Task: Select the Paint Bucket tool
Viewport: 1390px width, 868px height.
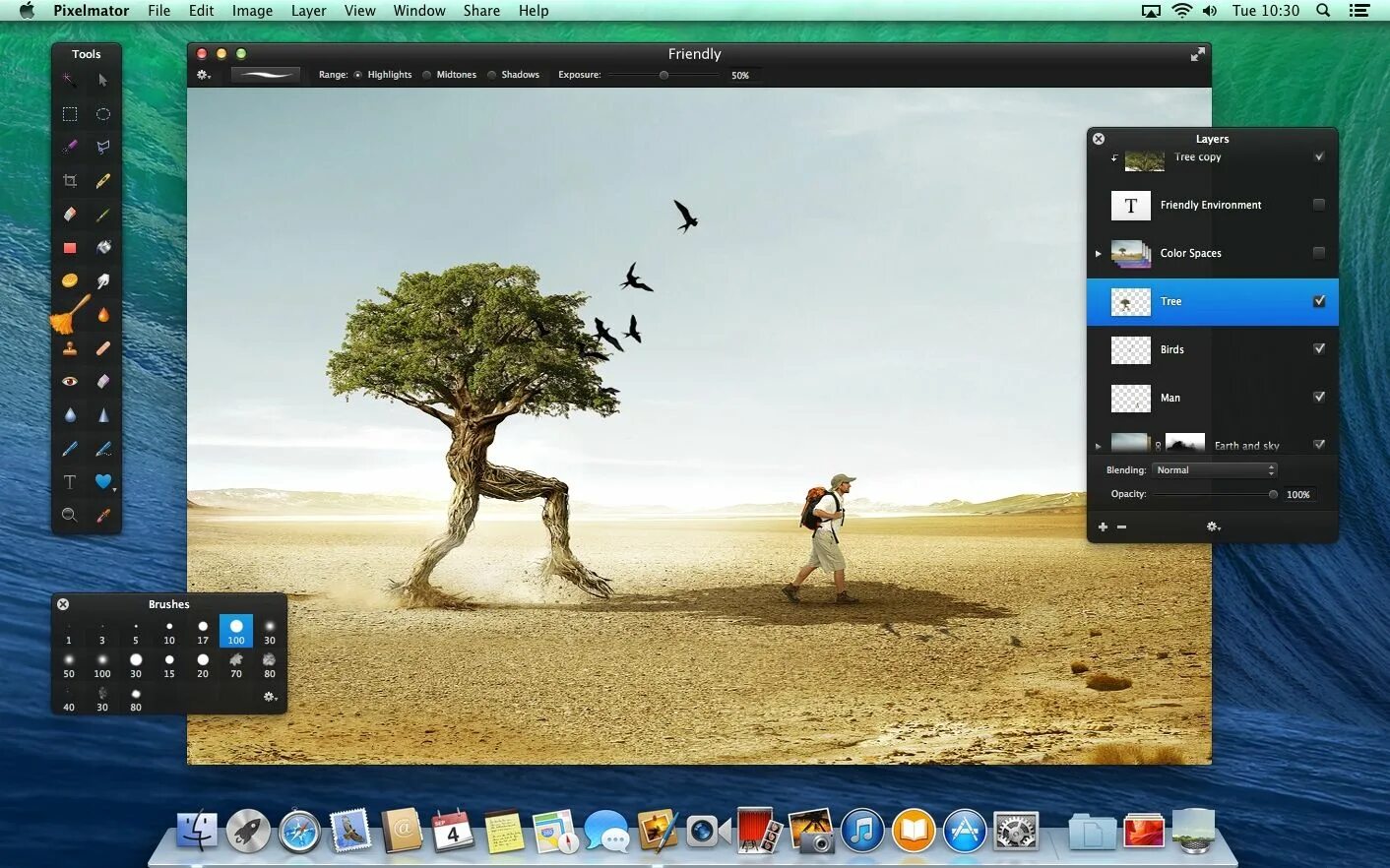Action: [102, 247]
